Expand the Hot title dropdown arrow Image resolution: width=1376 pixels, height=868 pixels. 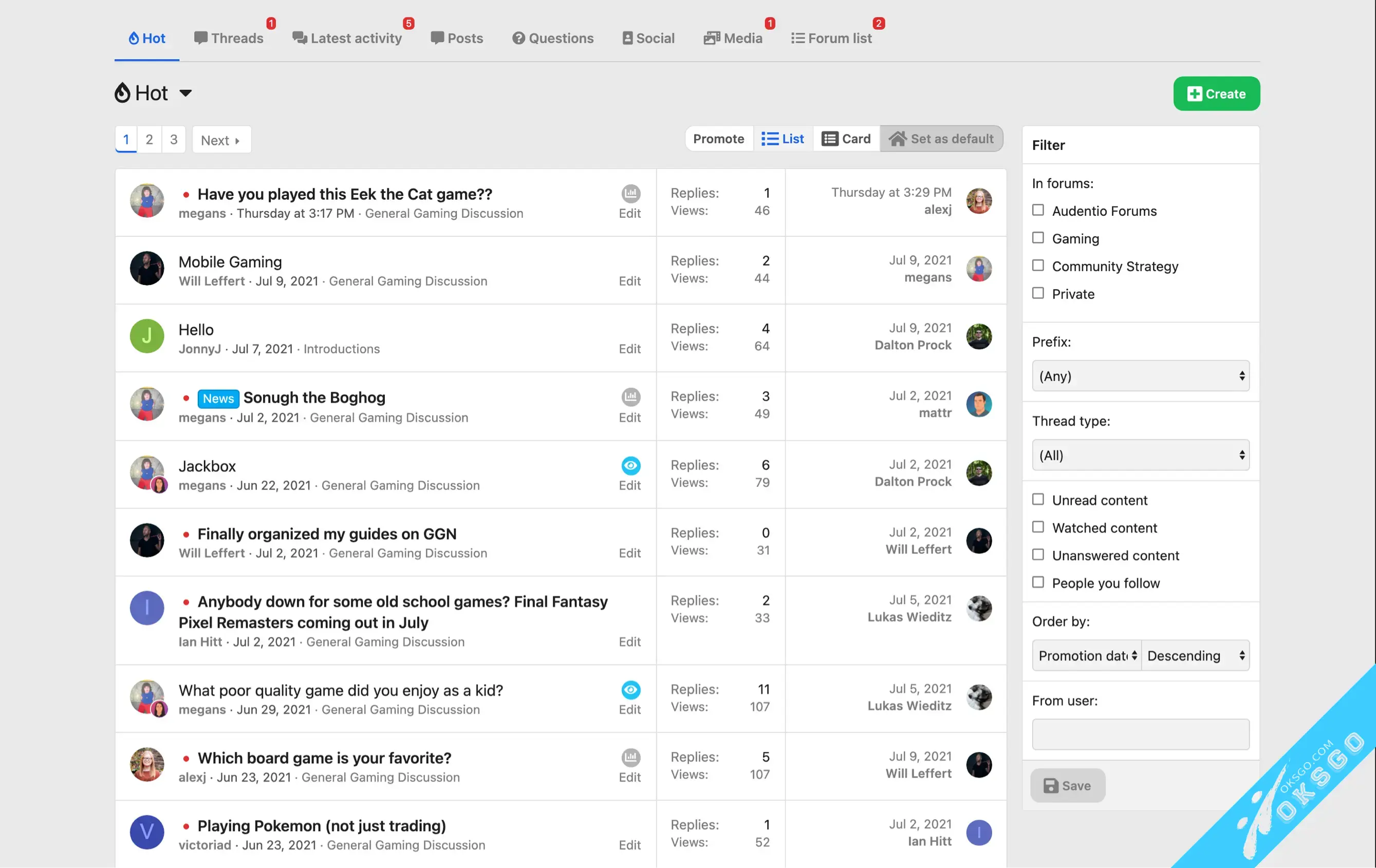coord(185,93)
